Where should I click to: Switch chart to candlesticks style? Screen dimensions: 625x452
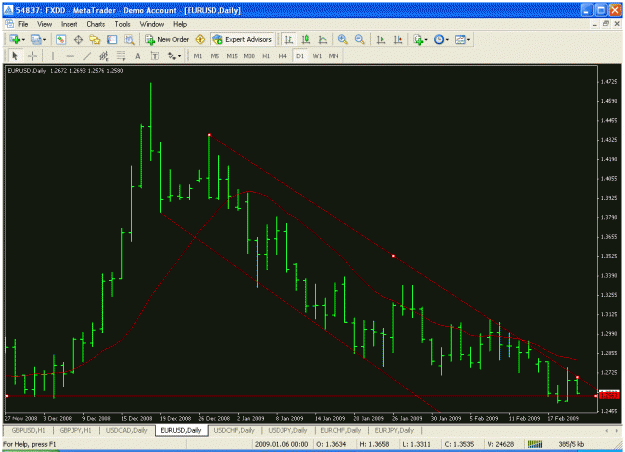[x=306, y=39]
